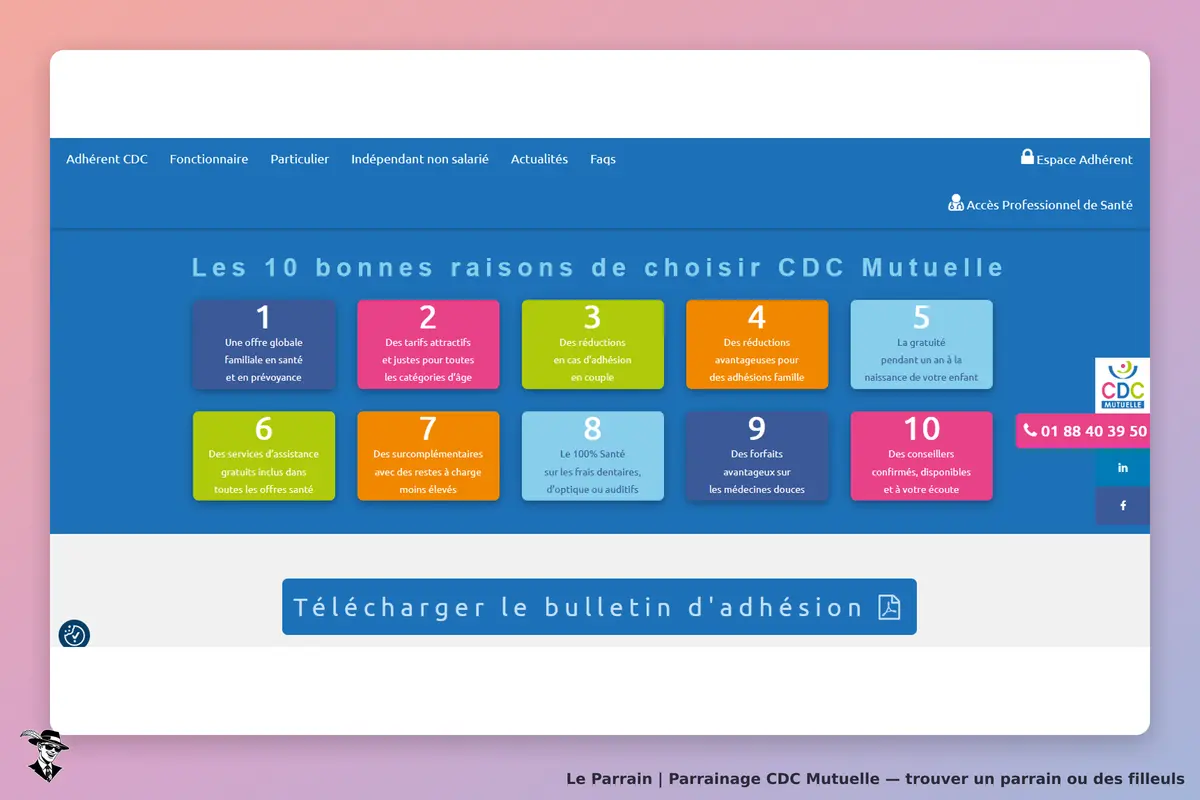Image resolution: width=1200 pixels, height=800 pixels.
Task: Open the Faqs page
Action: point(603,159)
